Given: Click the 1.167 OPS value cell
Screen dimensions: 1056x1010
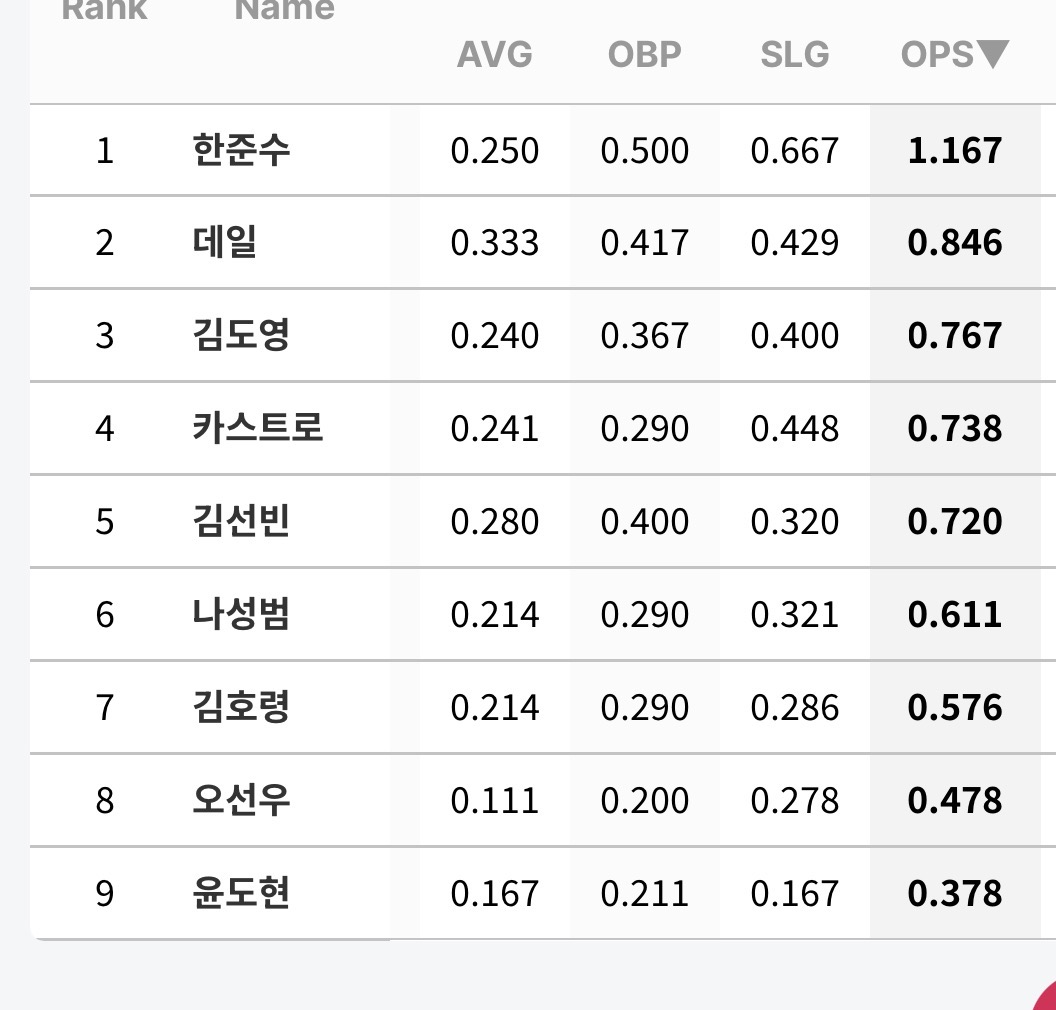Looking at the screenshot, I should click(955, 150).
